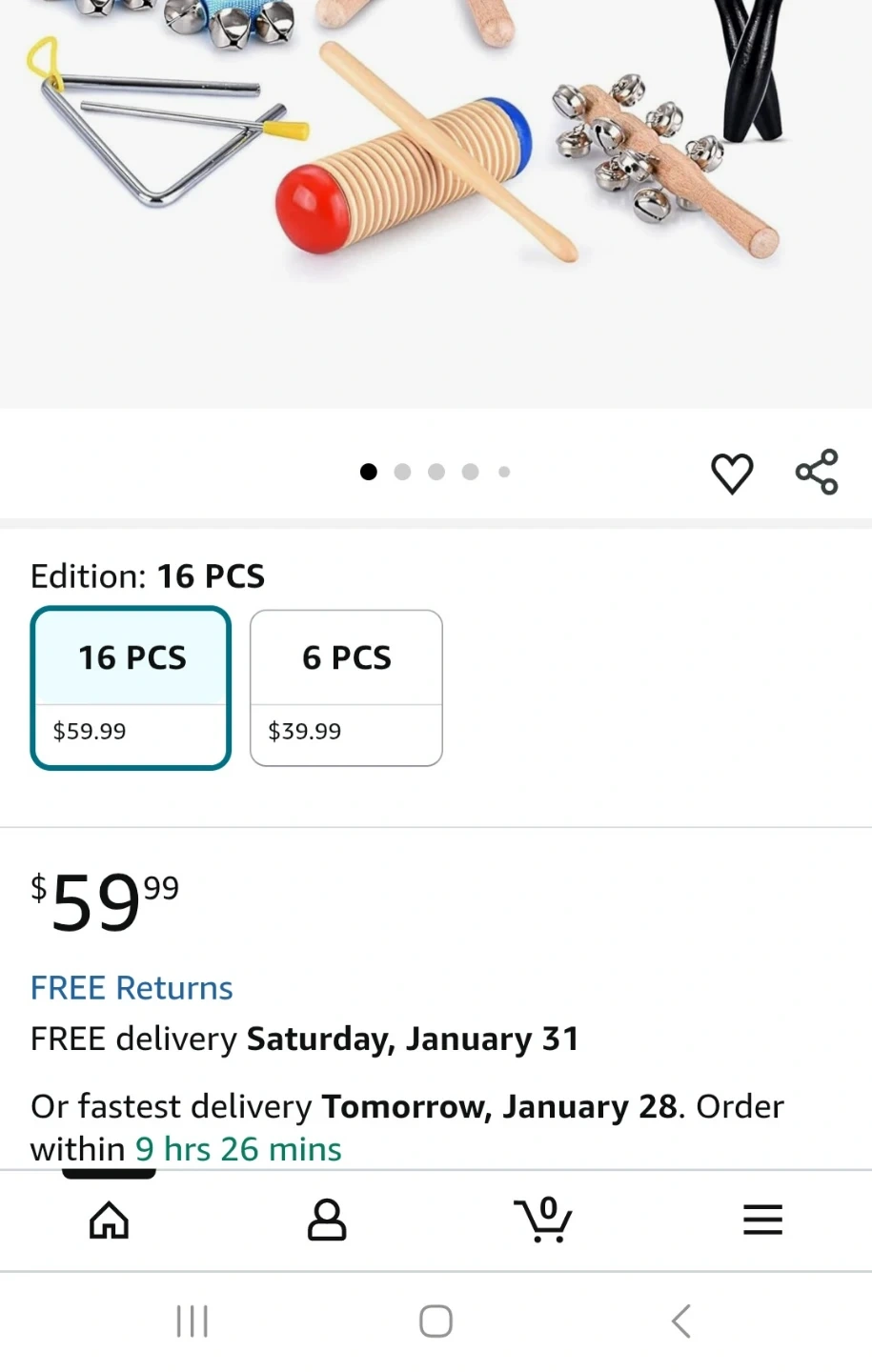Jump to third image carousel dot

pos(436,472)
